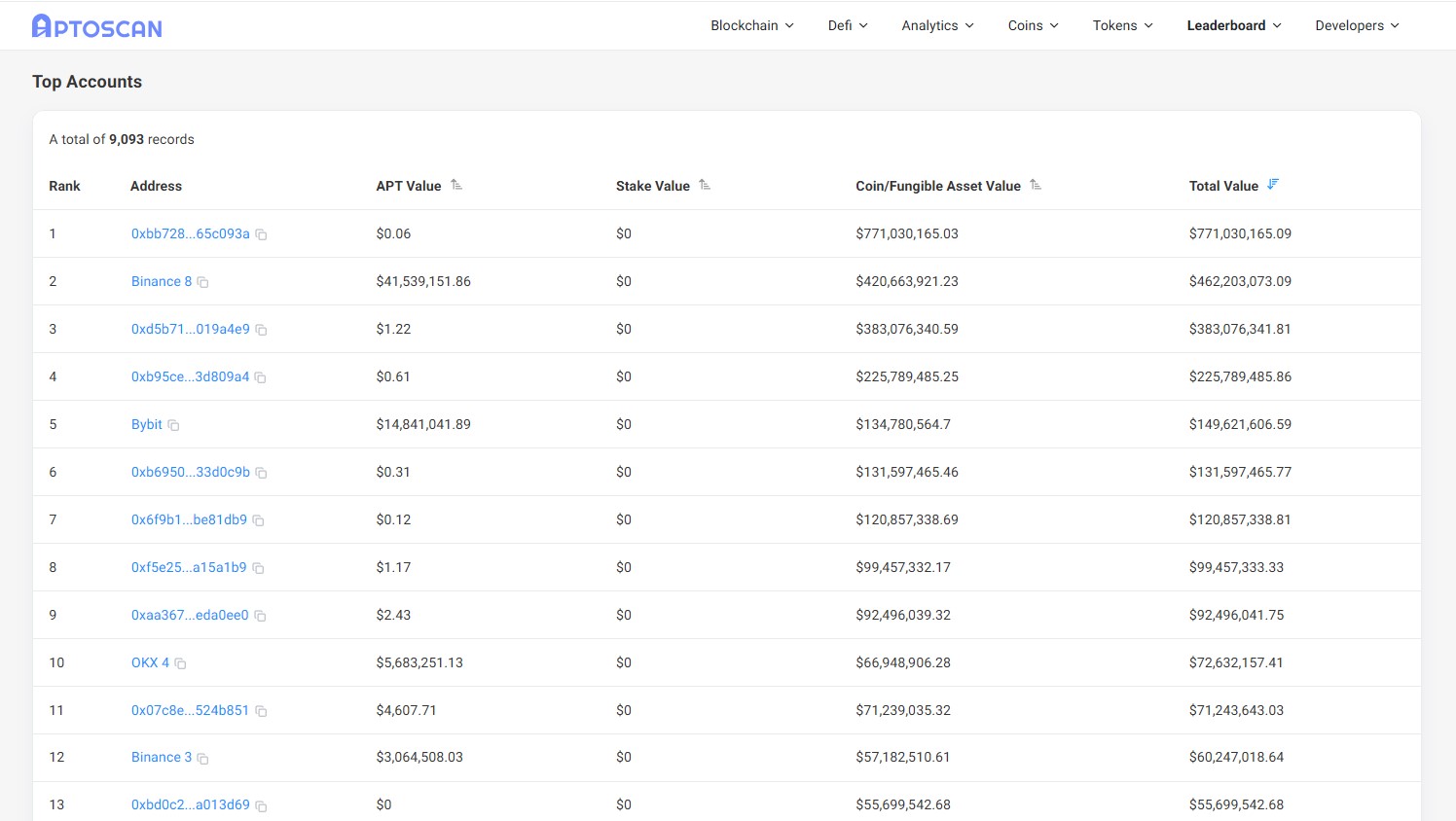Open account 0xbb728...65c093a
This screenshot has width=1456, height=821.
[x=191, y=233]
